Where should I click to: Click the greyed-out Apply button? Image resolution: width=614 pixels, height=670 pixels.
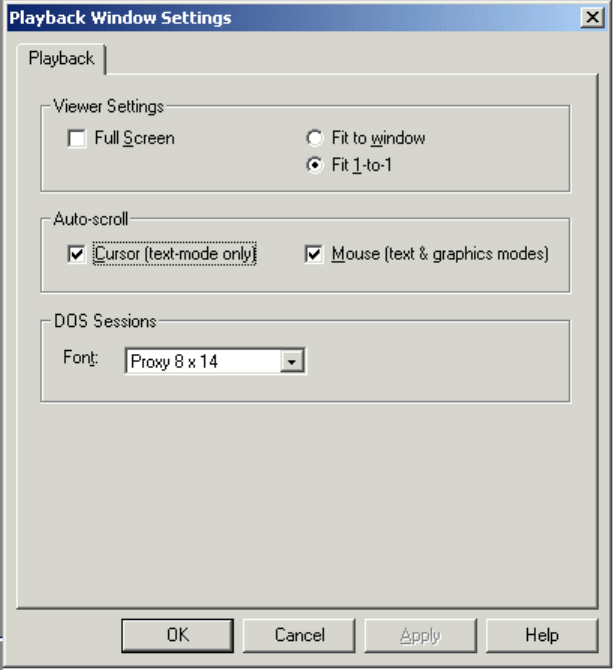pos(420,635)
